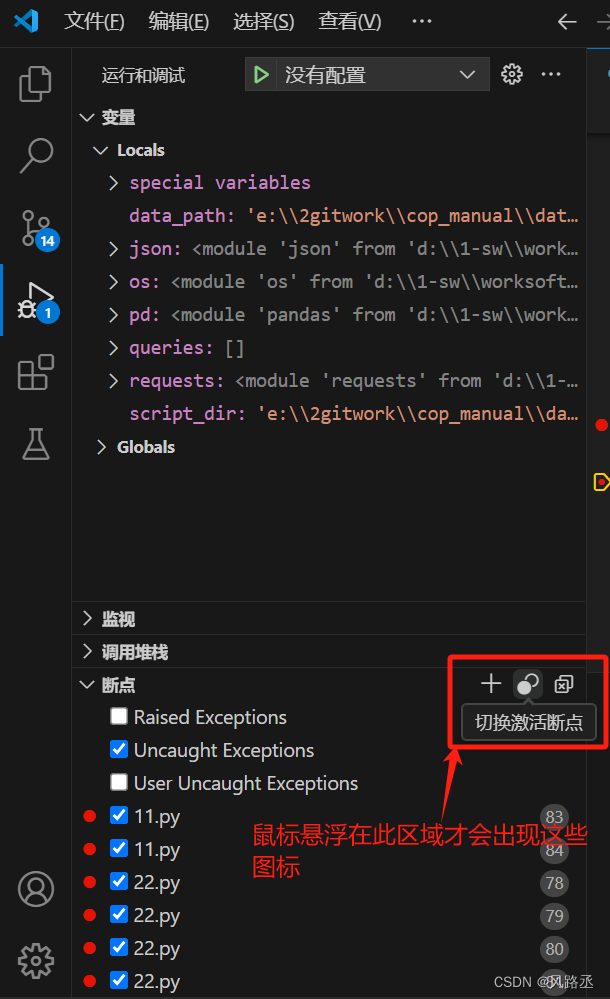Expand the 调用堆栈 section

tap(87, 651)
